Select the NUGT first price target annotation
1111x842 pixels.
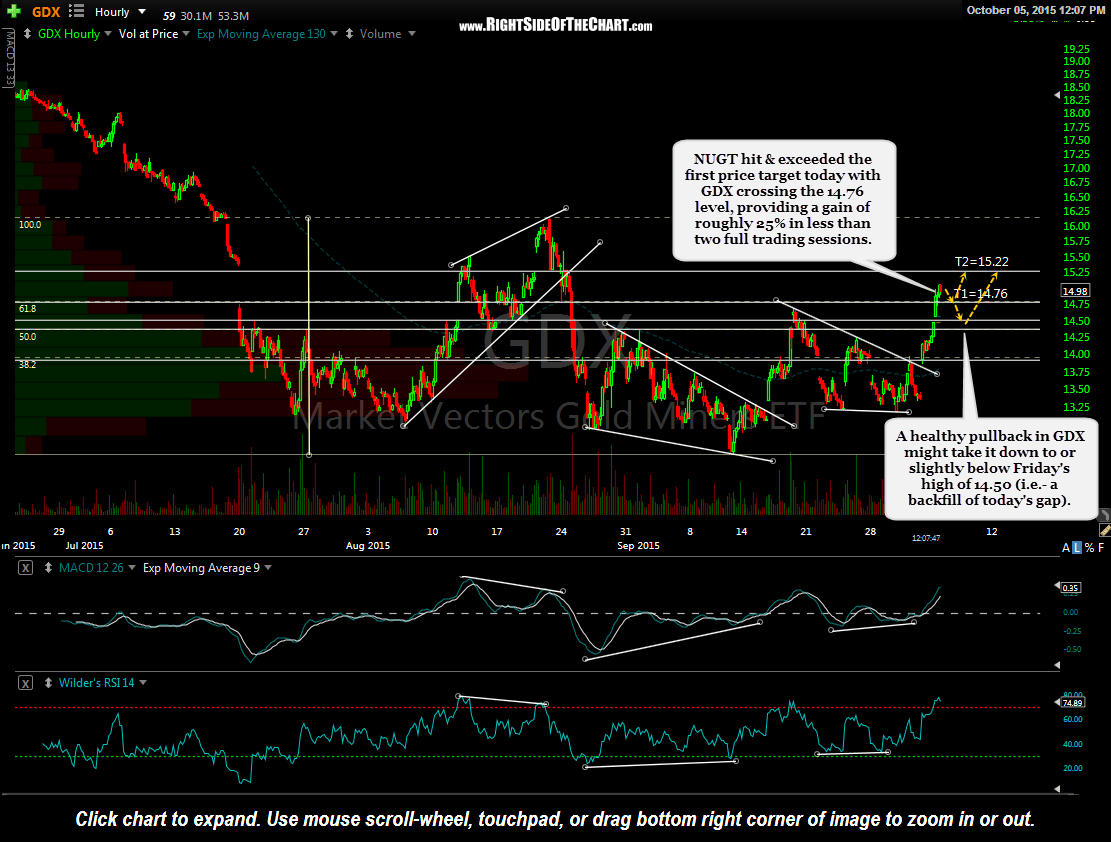pyautogui.click(x=784, y=199)
